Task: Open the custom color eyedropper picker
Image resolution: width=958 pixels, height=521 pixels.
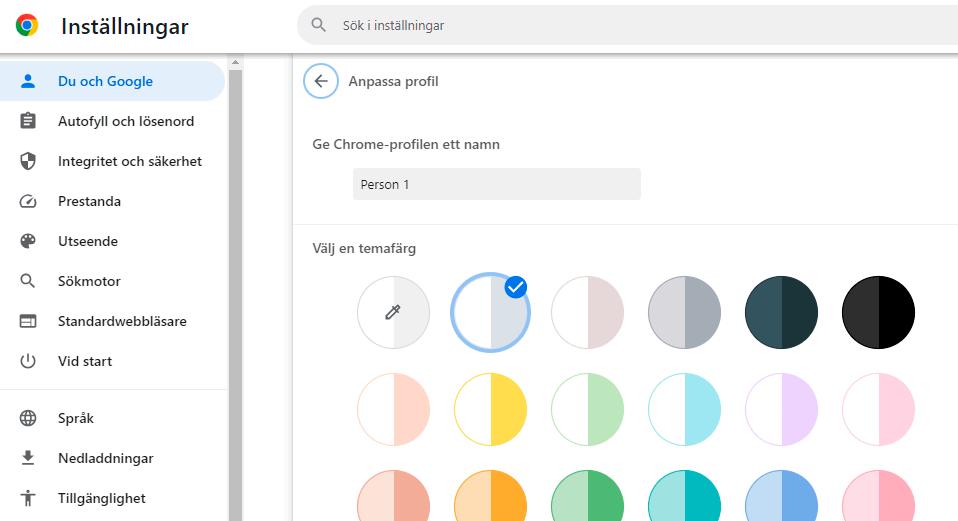Action: pos(393,313)
